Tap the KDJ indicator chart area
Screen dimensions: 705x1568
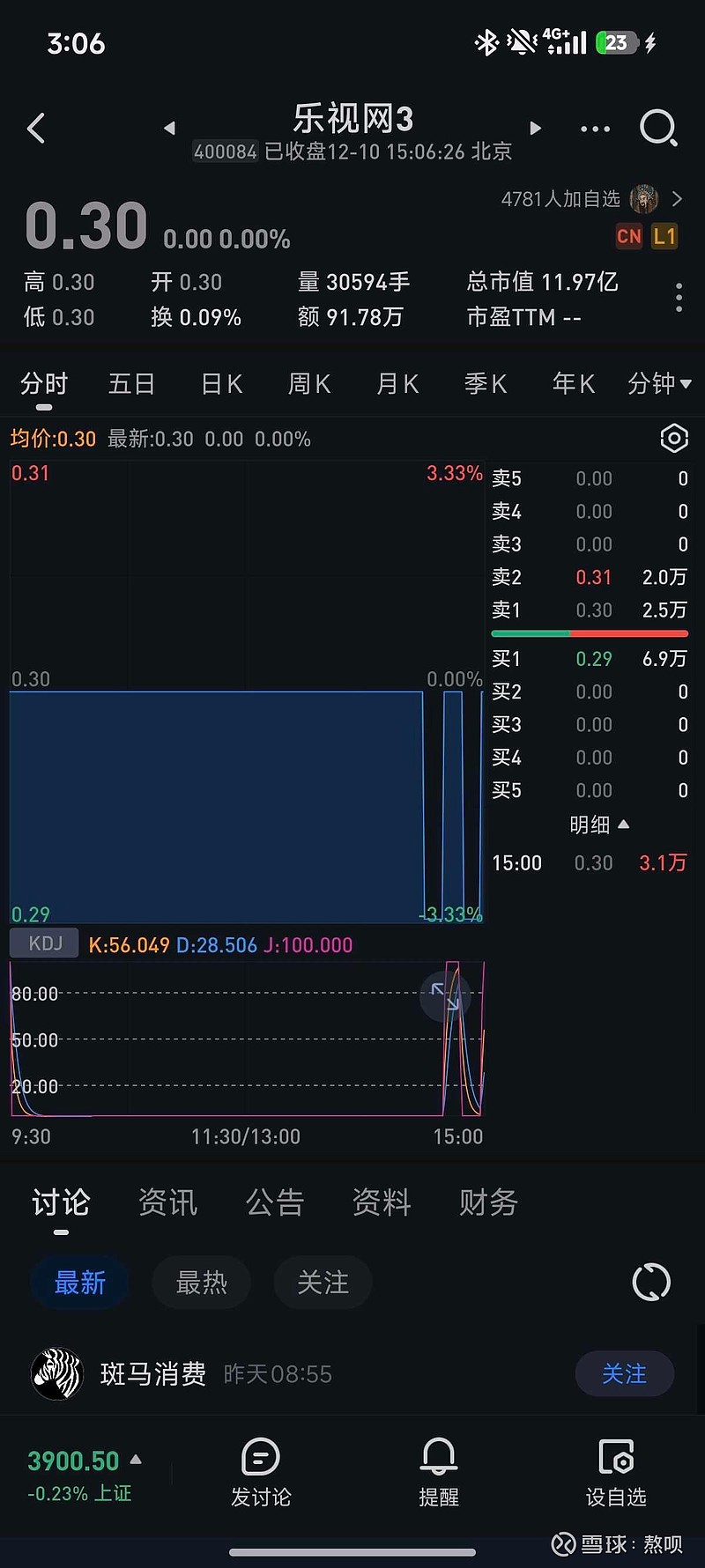pyautogui.click(x=247, y=1039)
